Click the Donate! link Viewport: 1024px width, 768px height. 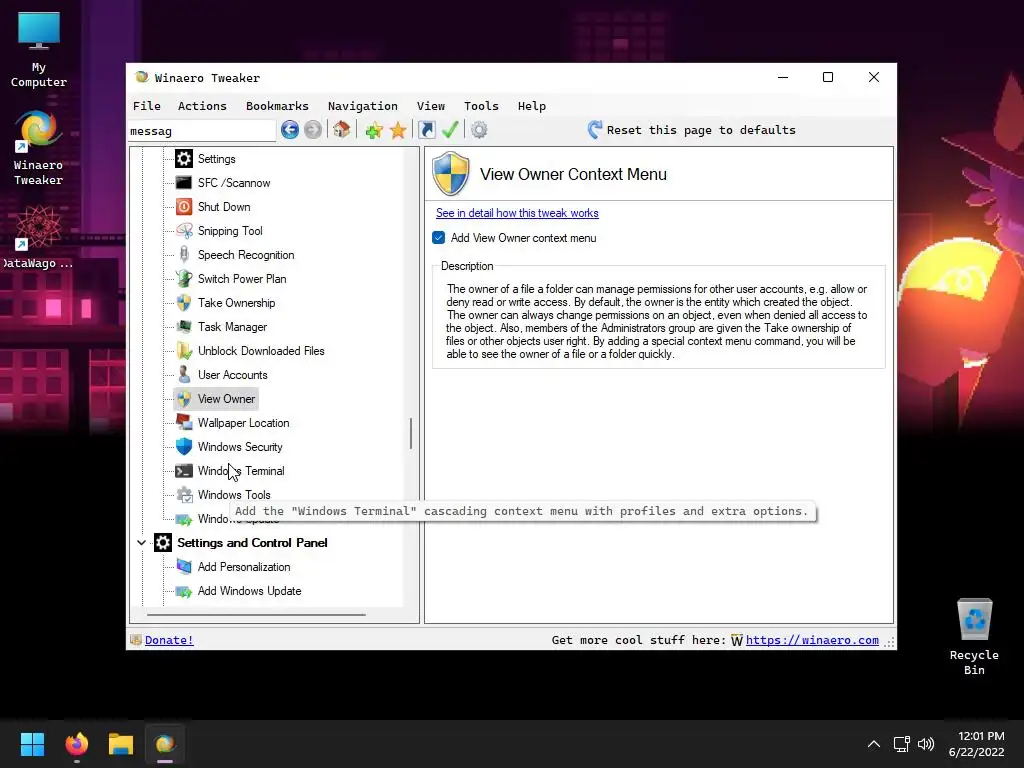click(x=169, y=640)
